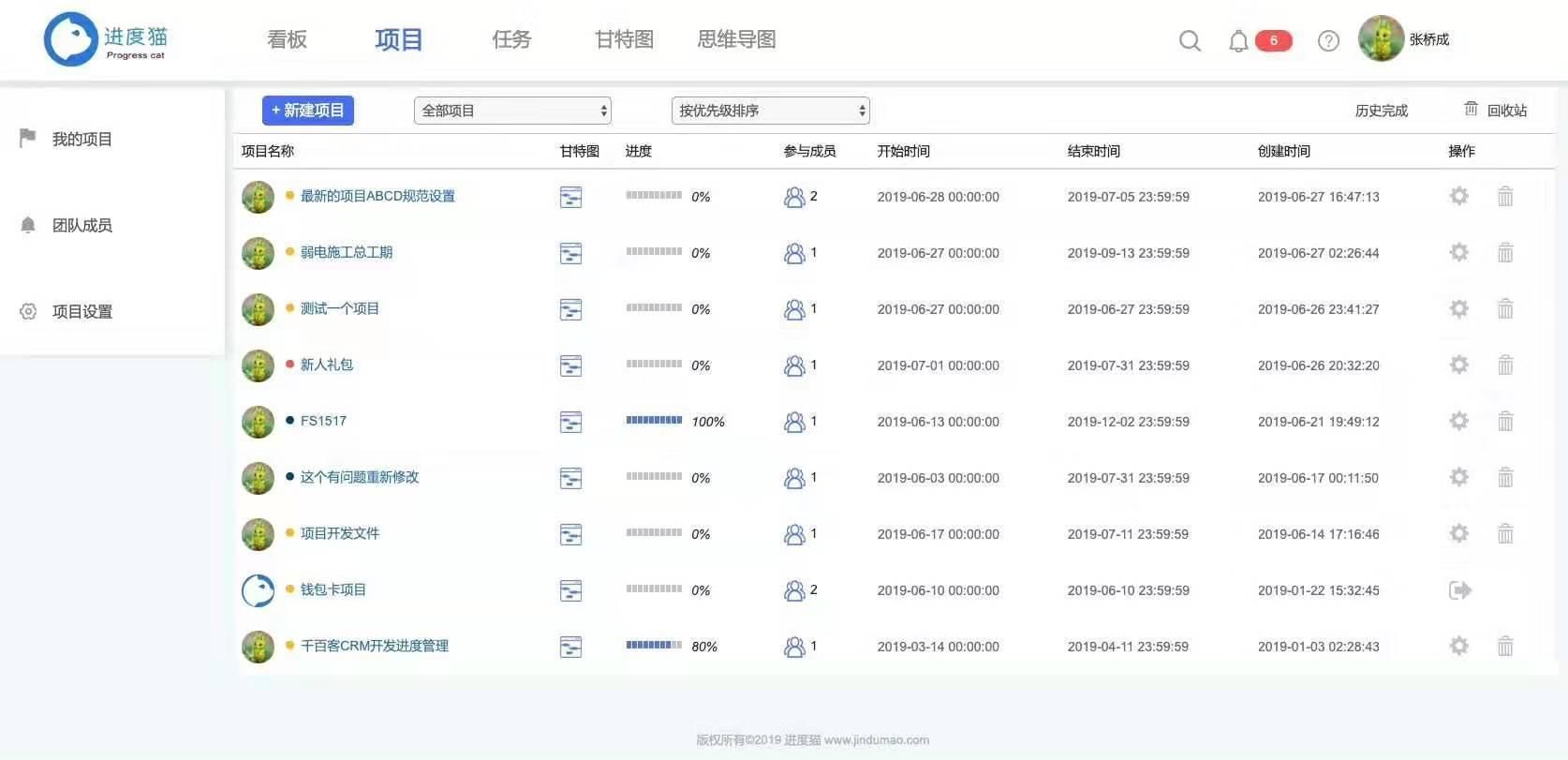This screenshot has height=760, width=1568.
Task: Delete project 项目开发文件 via trash icon
Action: (1505, 533)
